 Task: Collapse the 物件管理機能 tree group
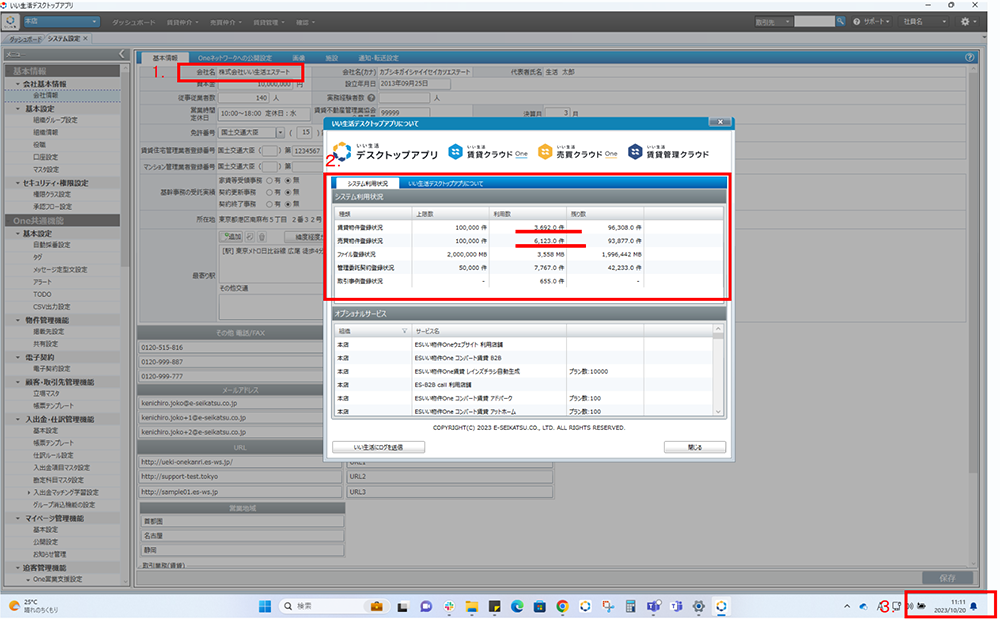[18, 320]
